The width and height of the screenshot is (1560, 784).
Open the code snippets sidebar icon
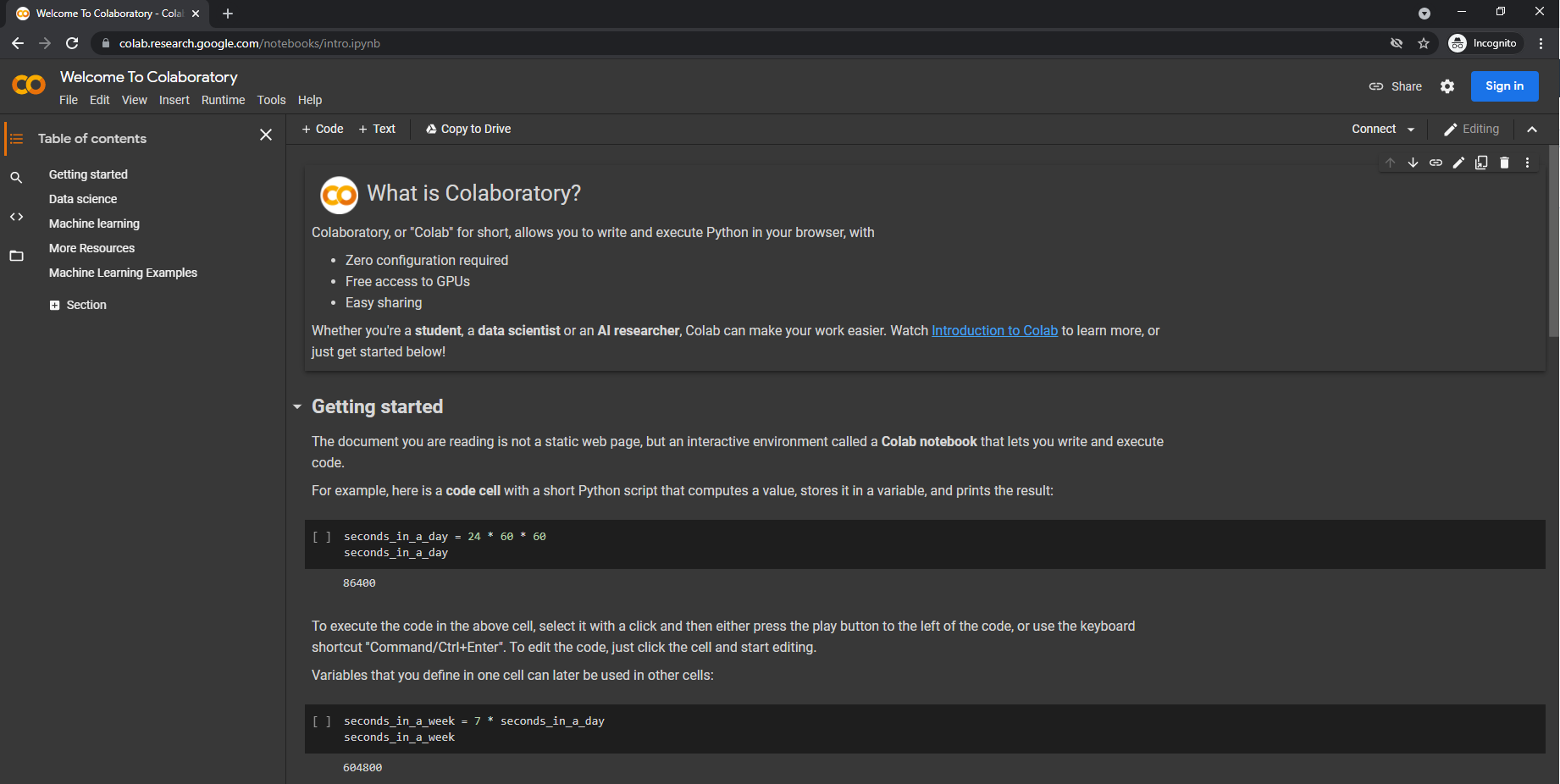(16, 217)
